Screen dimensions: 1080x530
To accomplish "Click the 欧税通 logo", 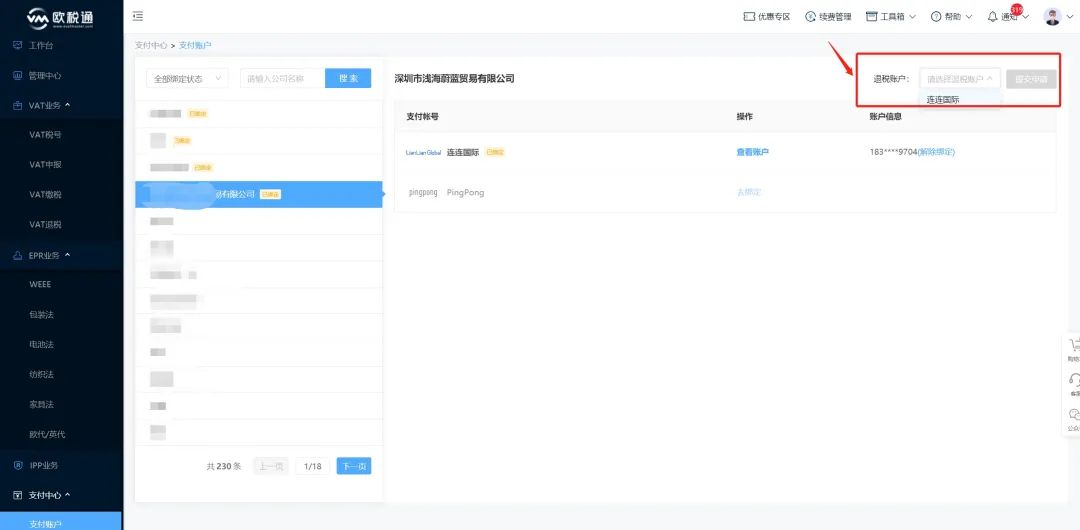I will point(60,18).
